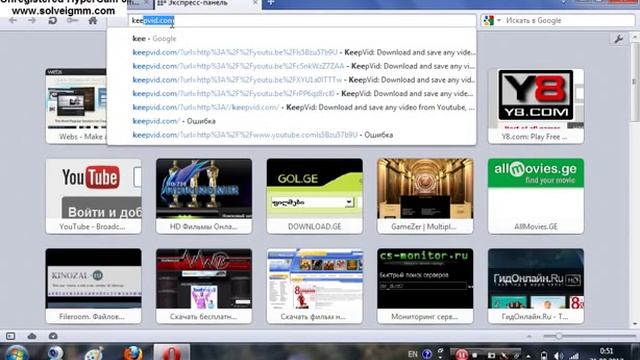Expand the search engine dropdown arrow
The image size is (640, 360).
pyautogui.click(x=499, y=20)
